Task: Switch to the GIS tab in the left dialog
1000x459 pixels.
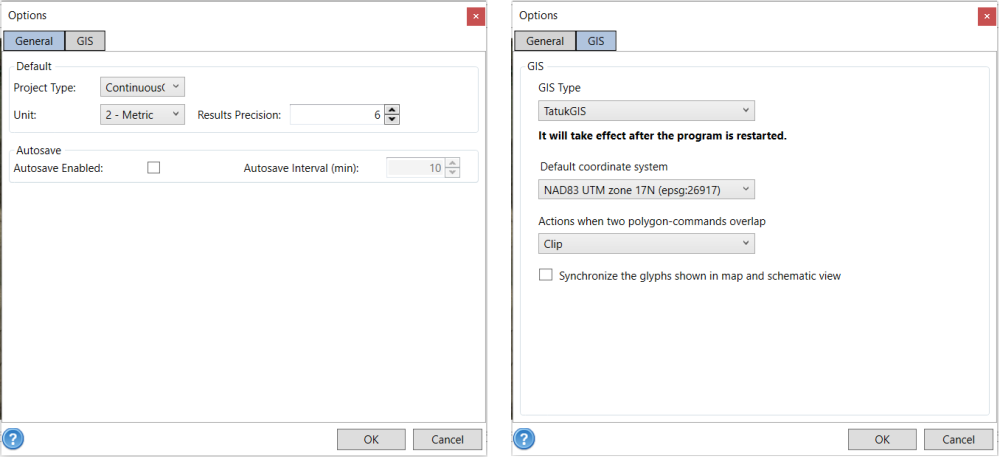Action: click(85, 41)
